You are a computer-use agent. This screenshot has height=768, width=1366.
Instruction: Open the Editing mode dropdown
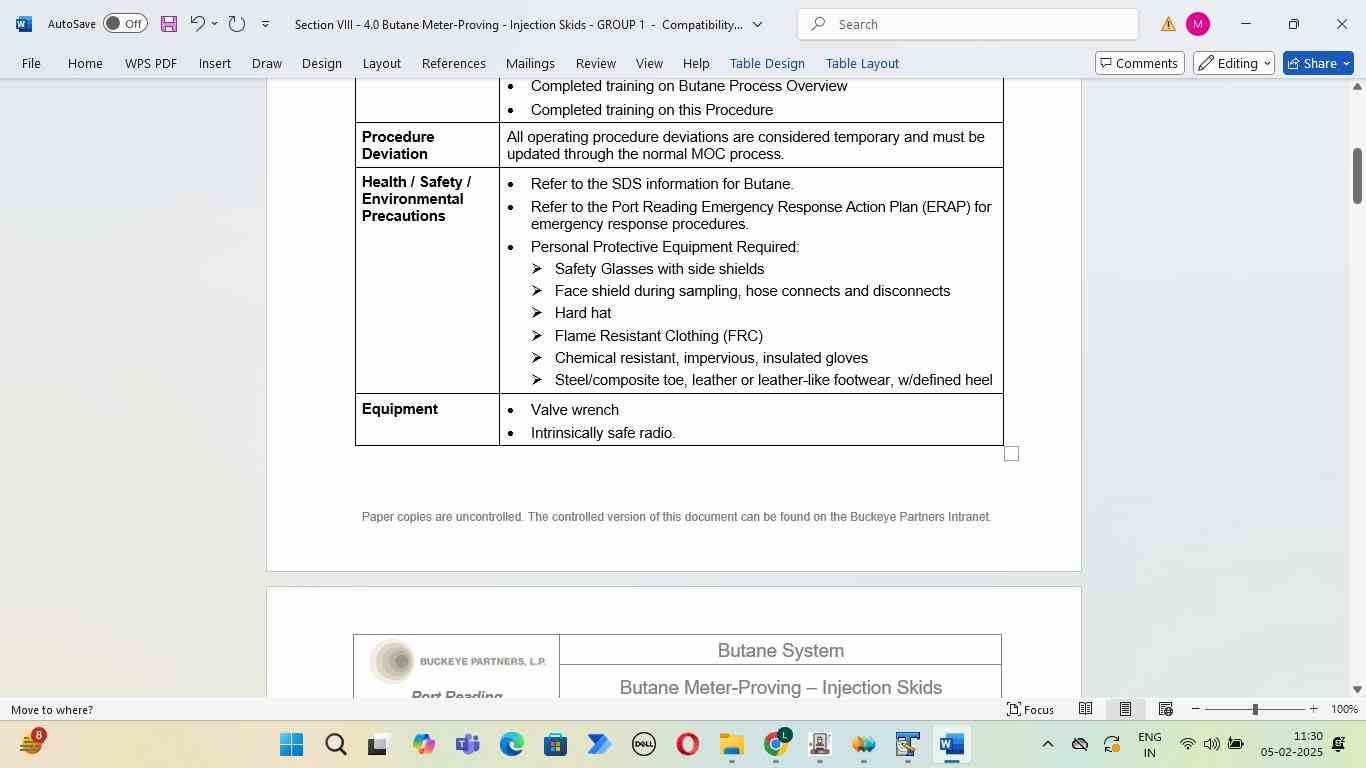click(1234, 63)
